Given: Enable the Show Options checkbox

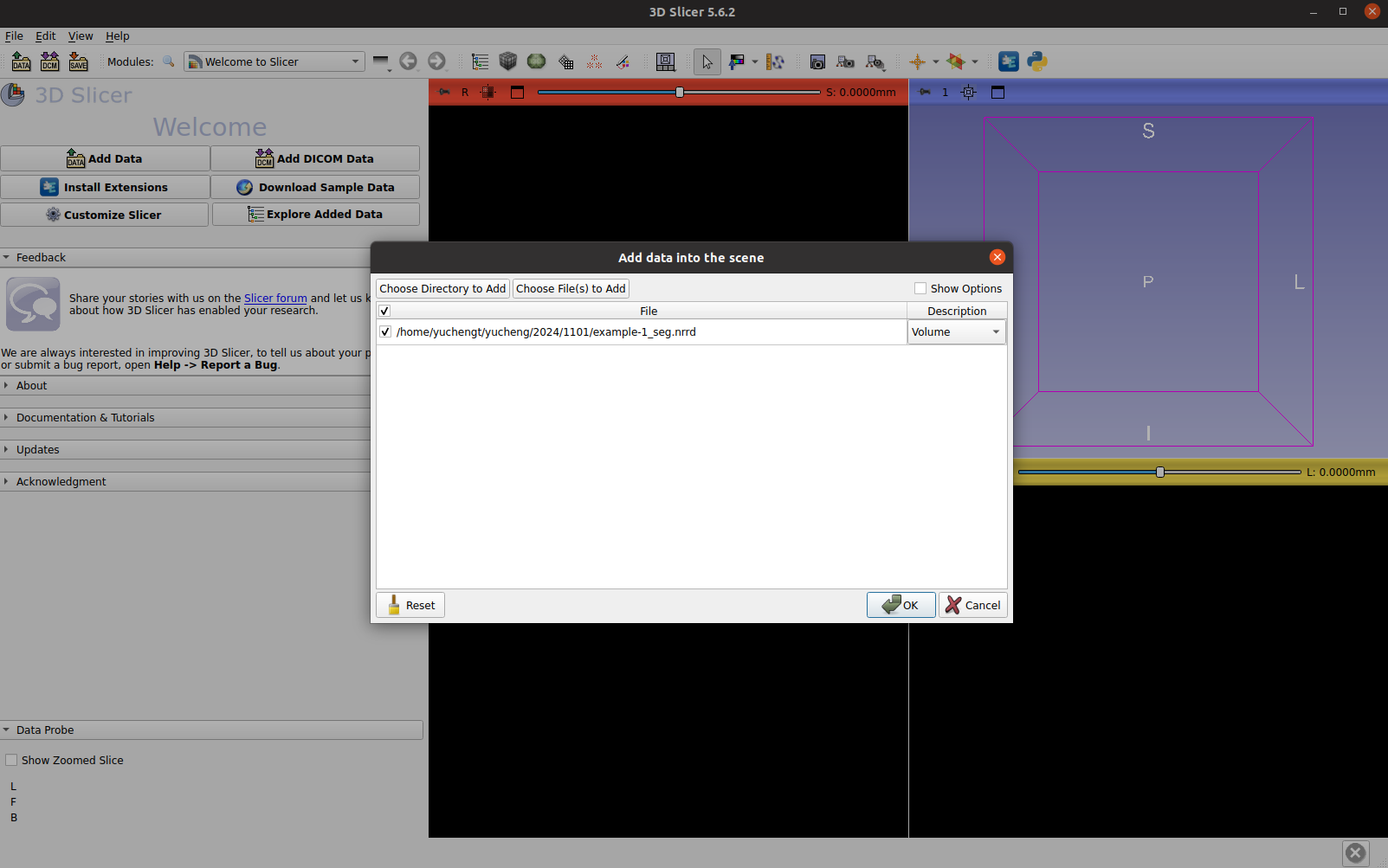Looking at the screenshot, I should tap(920, 288).
